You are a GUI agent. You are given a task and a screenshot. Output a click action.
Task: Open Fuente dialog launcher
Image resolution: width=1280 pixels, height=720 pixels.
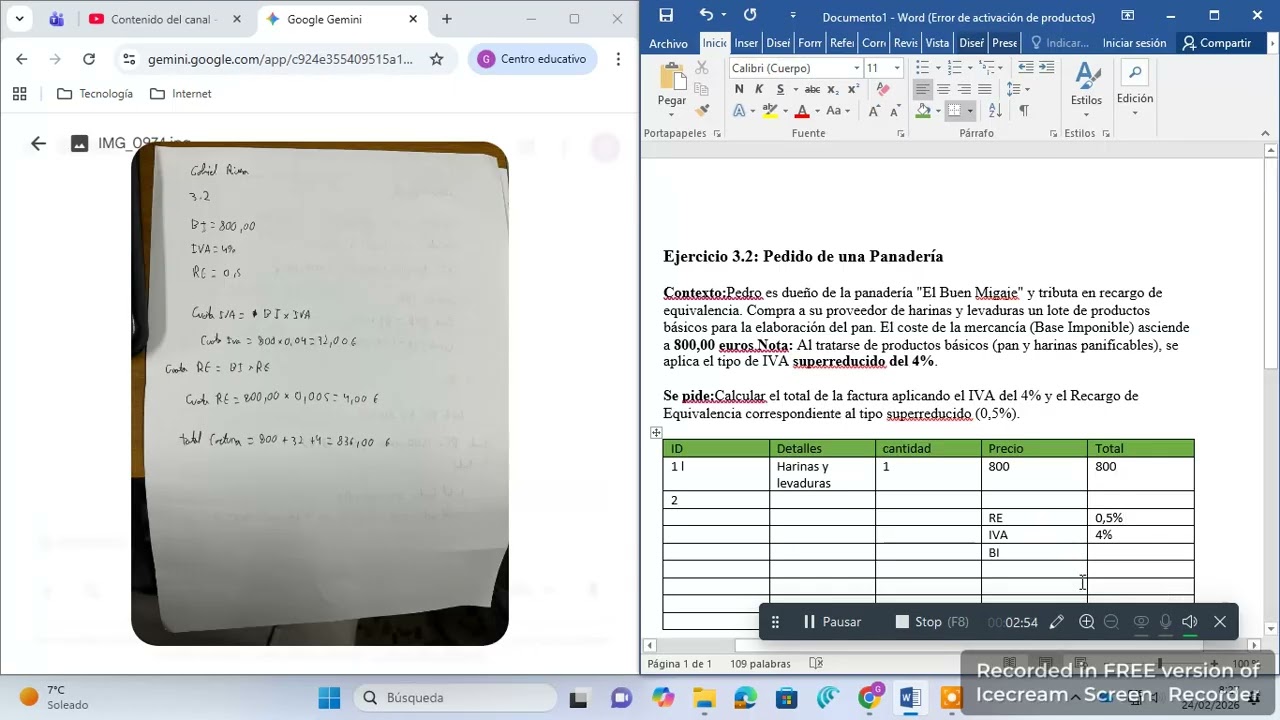(x=900, y=133)
